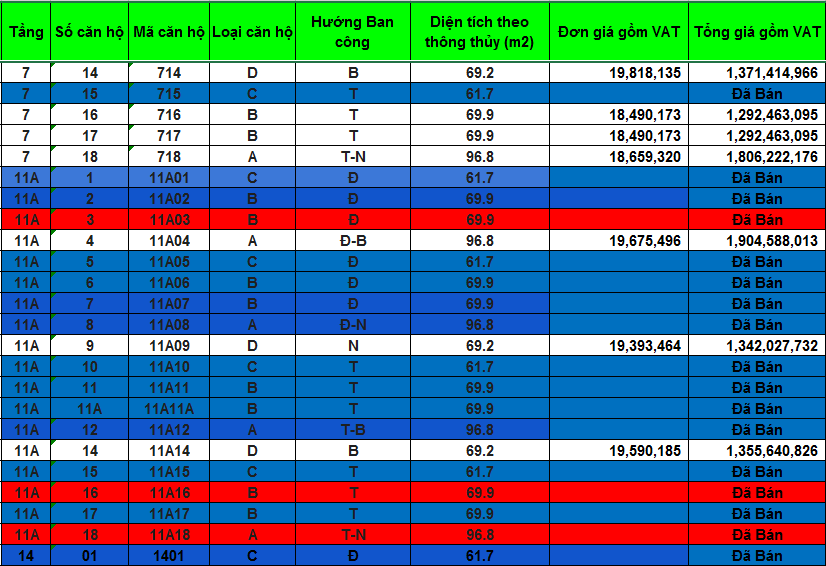
Task: Click balcony direction 'Đ-B' in row 11A04
Action: pyautogui.click(x=353, y=241)
